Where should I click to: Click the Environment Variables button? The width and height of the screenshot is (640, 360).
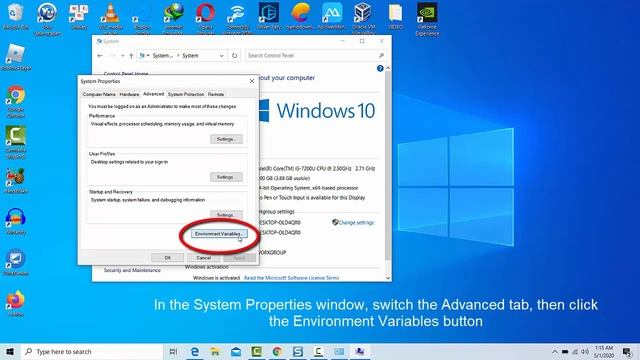tap(219, 234)
